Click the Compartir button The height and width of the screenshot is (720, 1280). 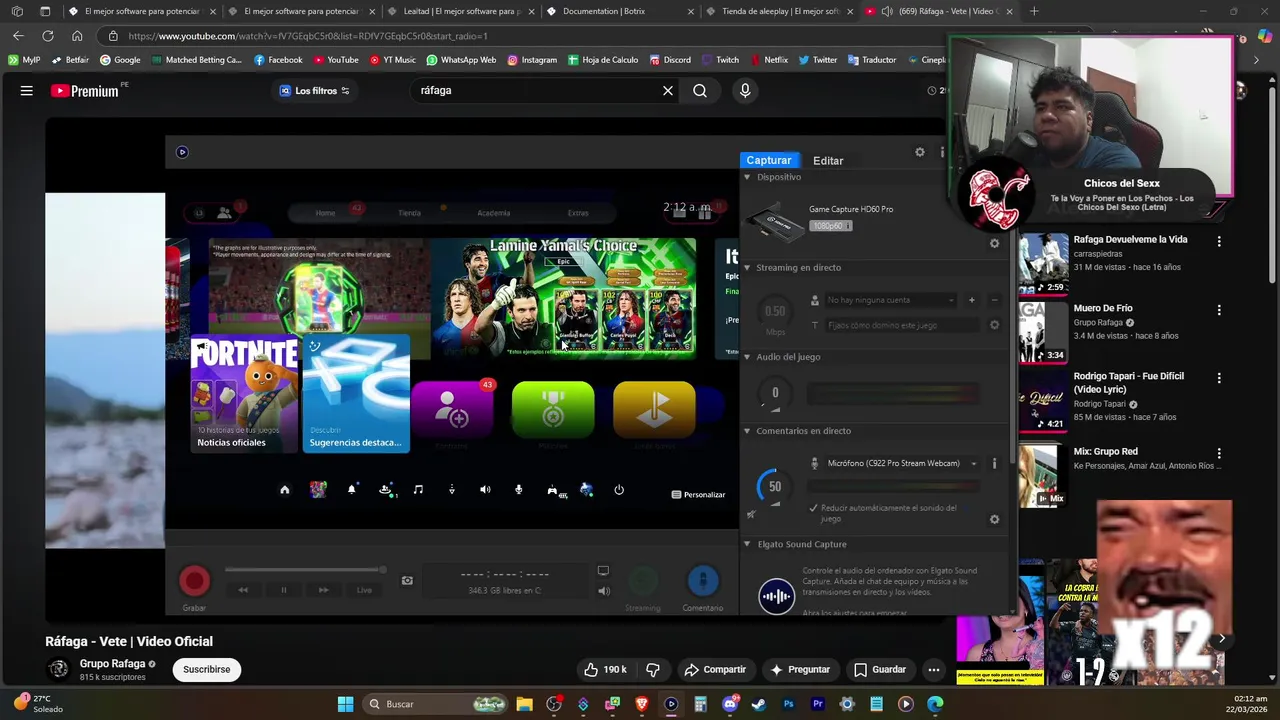pos(715,670)
